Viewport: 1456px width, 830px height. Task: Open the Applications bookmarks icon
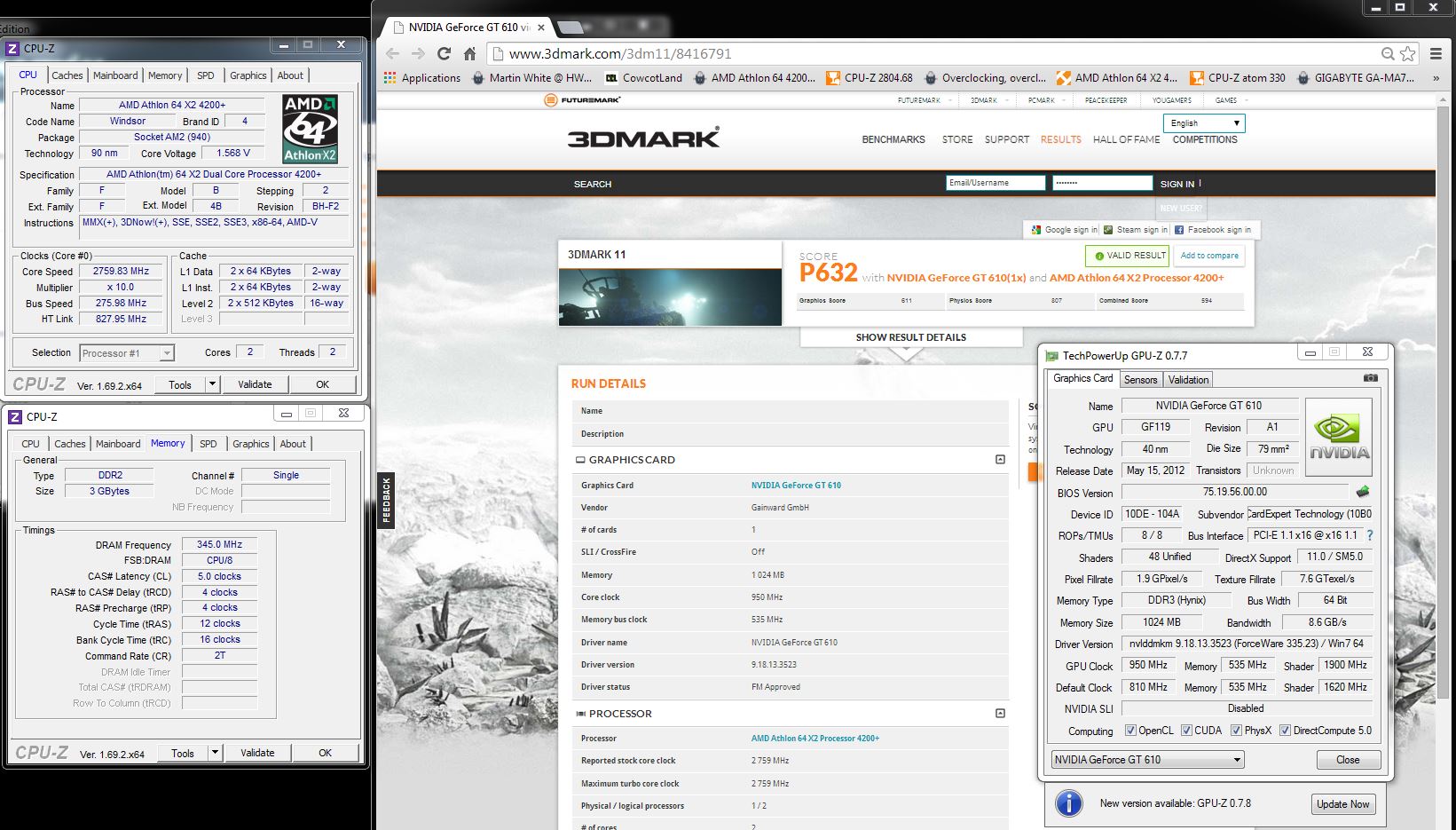point(390,78)
